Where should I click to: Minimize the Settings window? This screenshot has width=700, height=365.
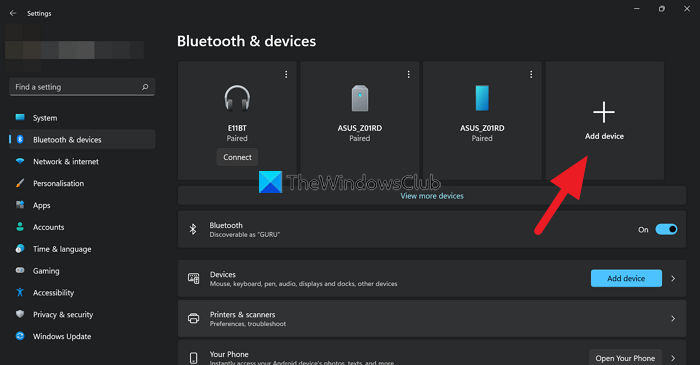coord(637,8)
